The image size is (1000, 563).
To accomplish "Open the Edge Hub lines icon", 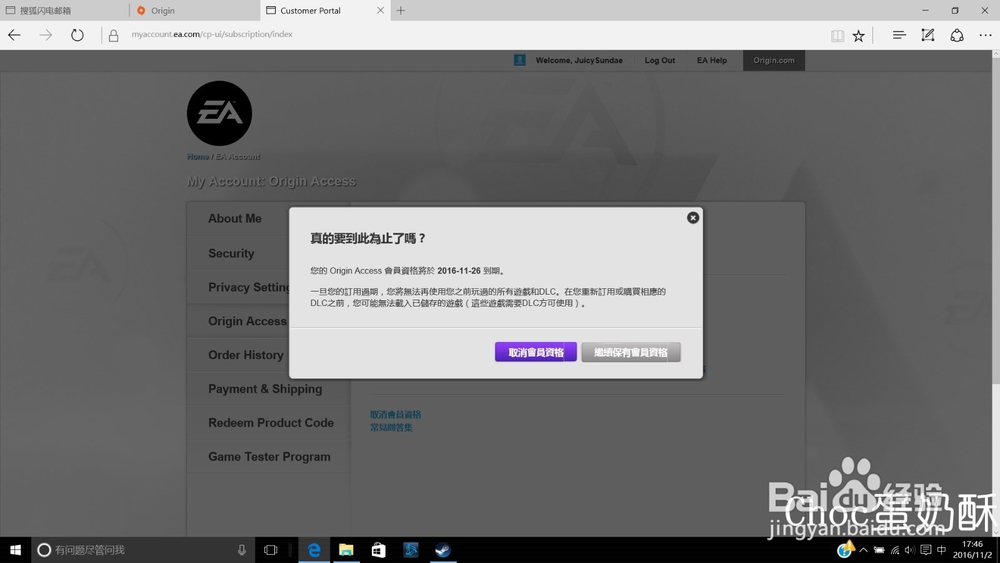I will click(899, 35).
